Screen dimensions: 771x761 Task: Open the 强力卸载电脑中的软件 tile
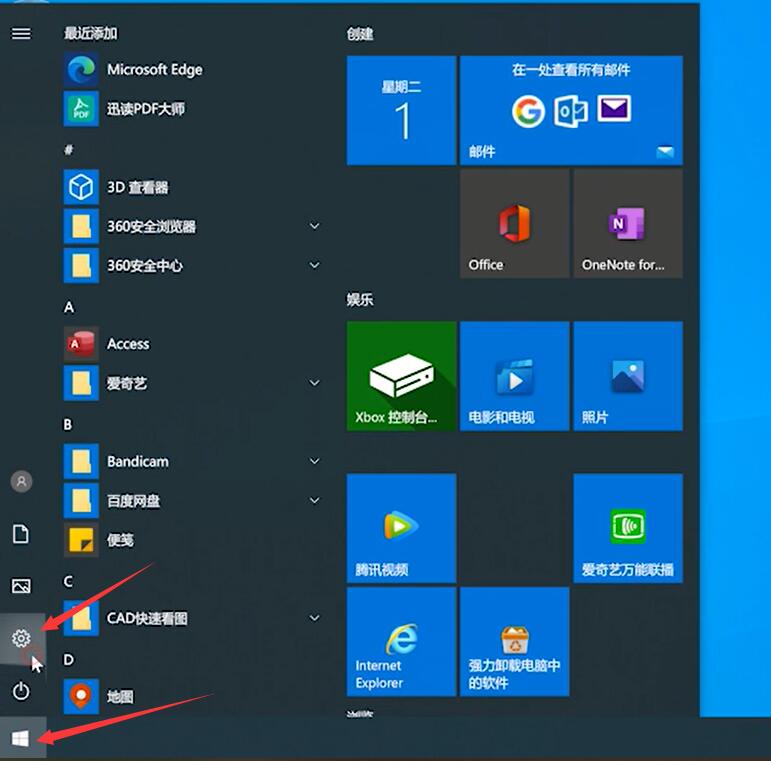515,642
